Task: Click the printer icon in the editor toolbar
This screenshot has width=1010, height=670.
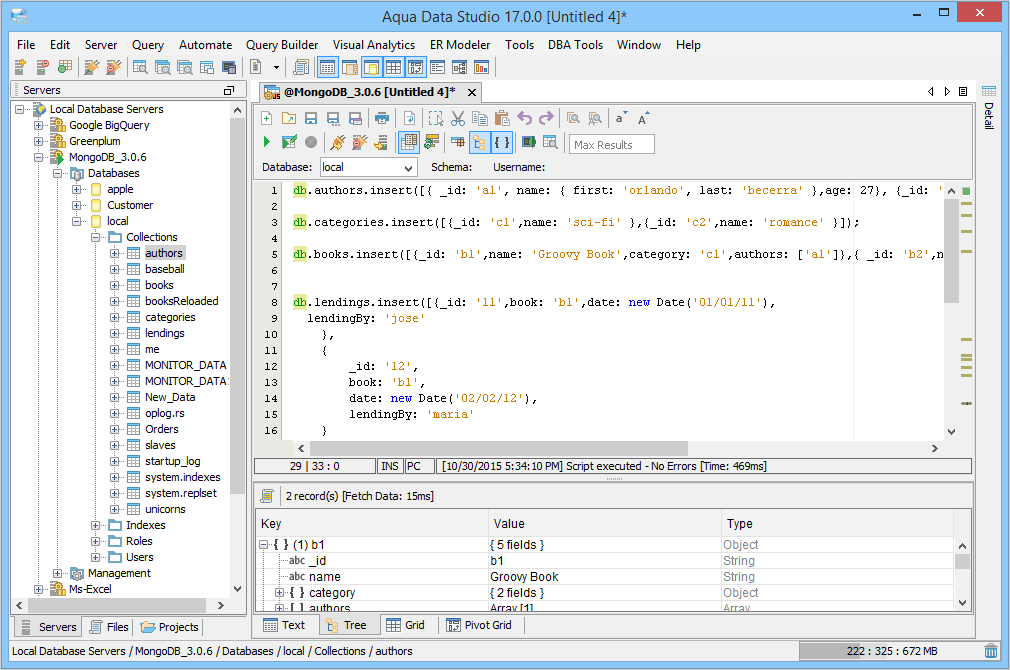Action: [x=382, y=119]
